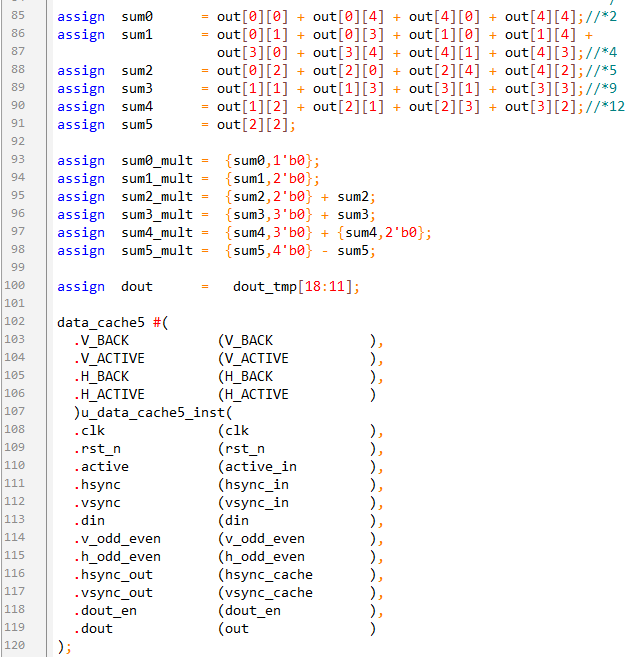The width and height of the screenshot is (638, 657).
Task: Click 'out[3][0]' on the continuation line 87
Action: [x=253, y=53]
